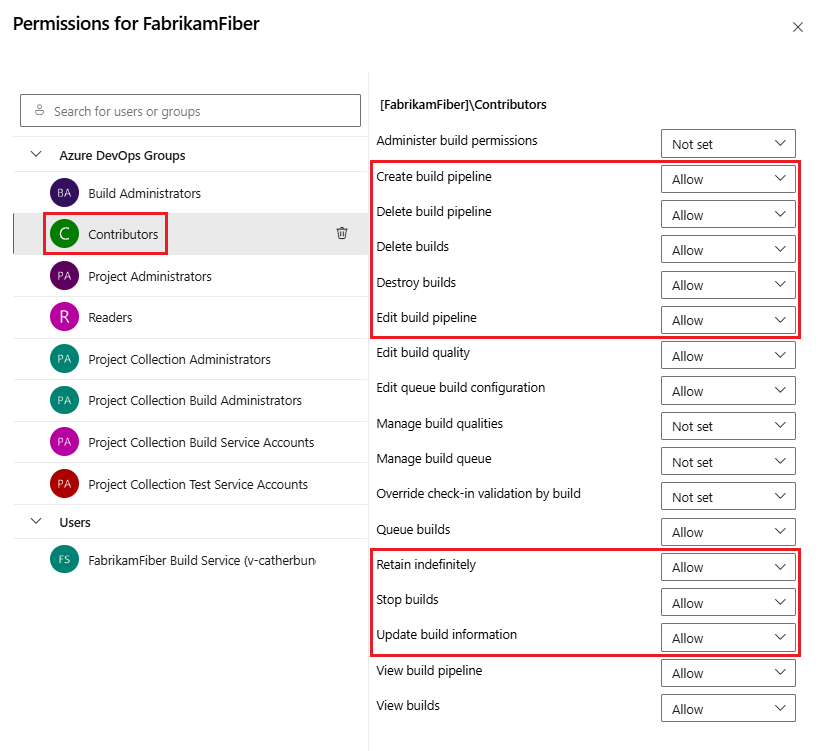Select the Build Administrators group
Viewport: 821px width, 751px height.
(x=191, y=193)
